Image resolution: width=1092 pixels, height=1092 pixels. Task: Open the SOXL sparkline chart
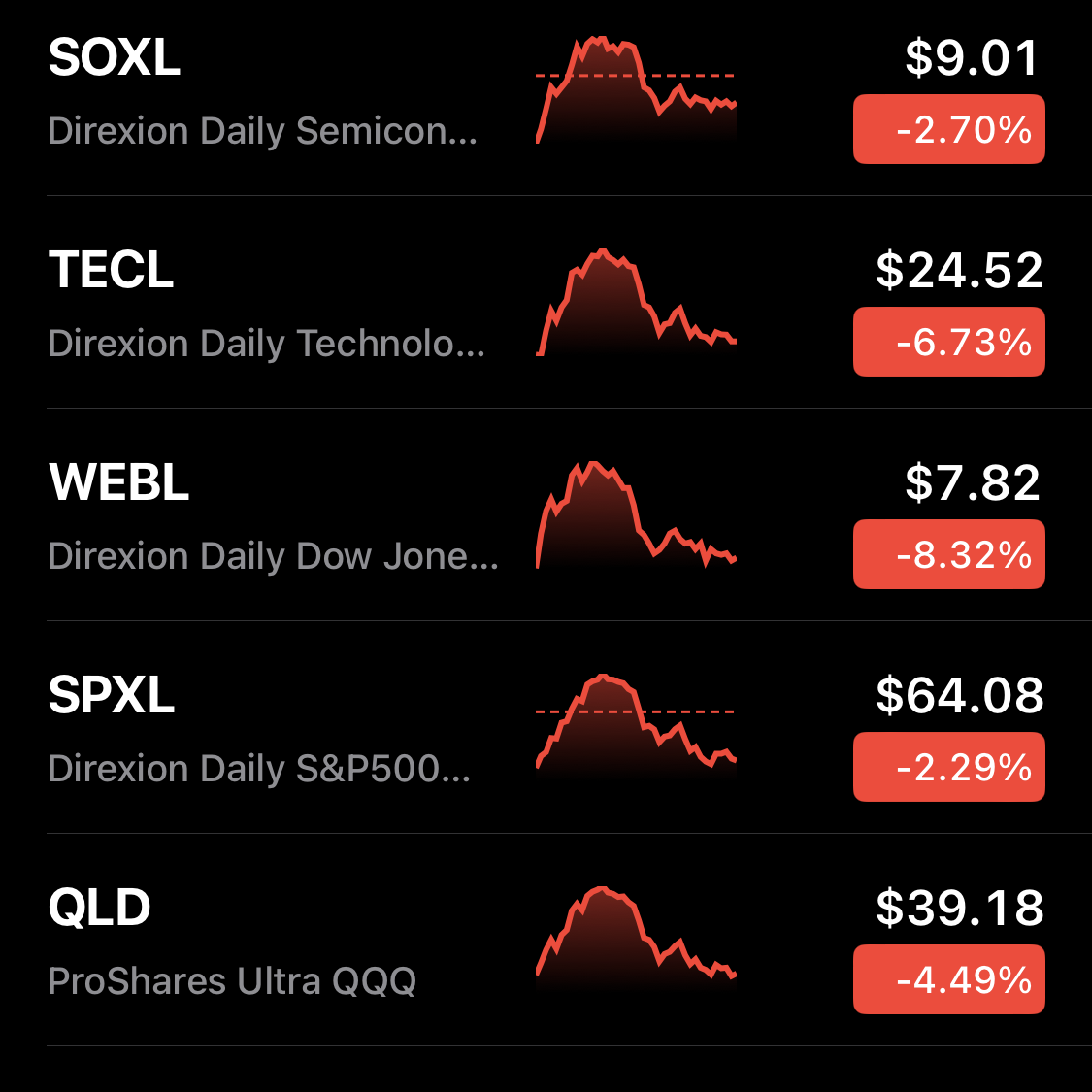(636, 90)
